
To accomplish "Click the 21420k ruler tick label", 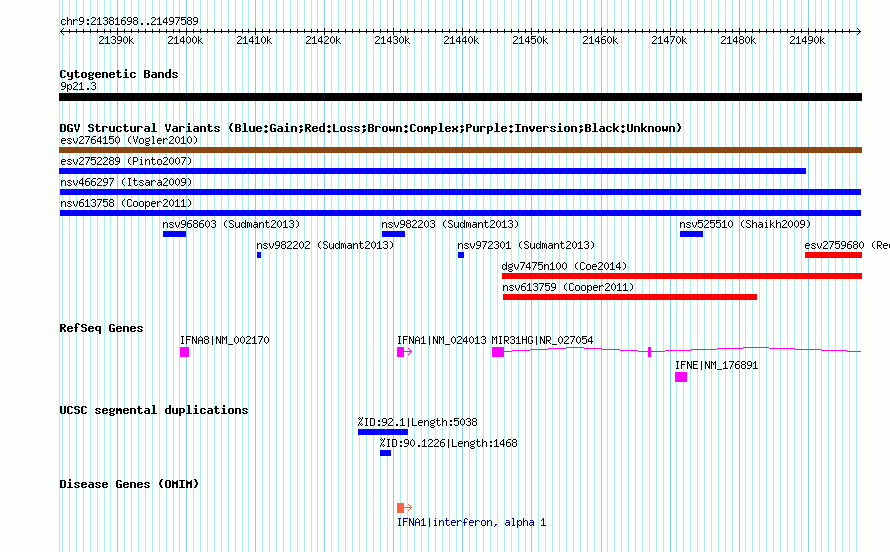I will (323, 40).
